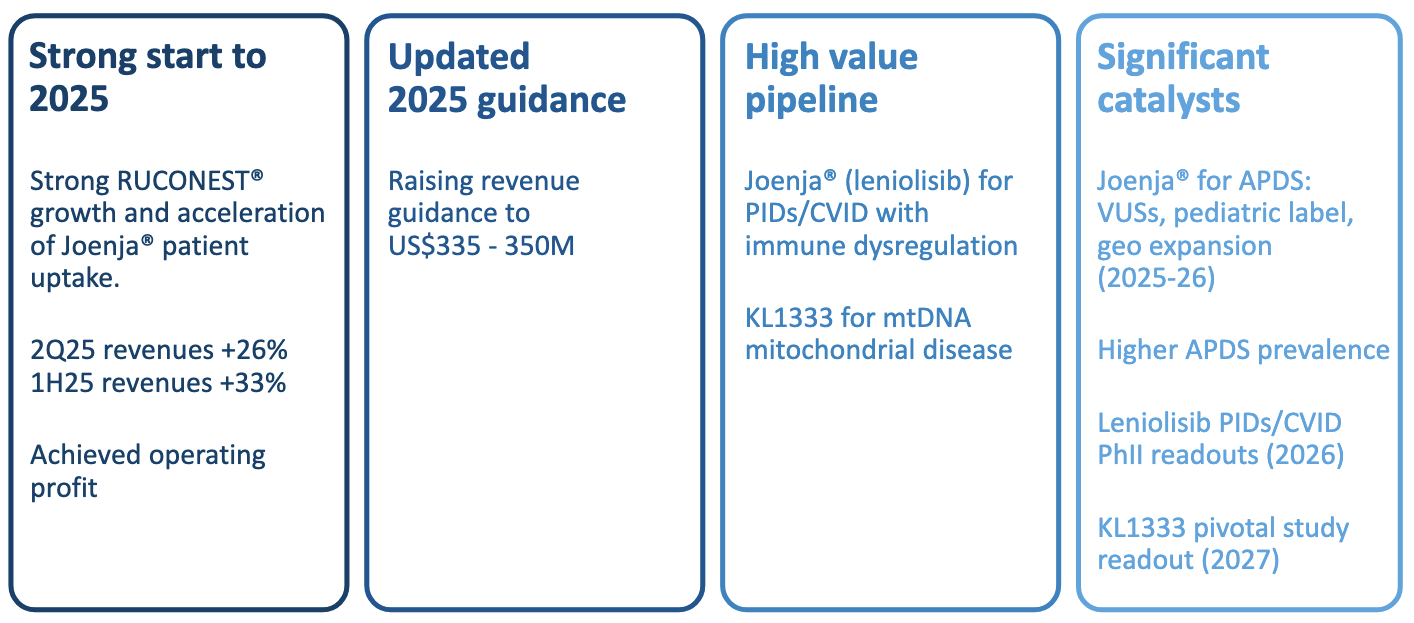
Task: Click the "Leniolisib PIDs/CVID" catalyst line
Action: (1219, 422)
